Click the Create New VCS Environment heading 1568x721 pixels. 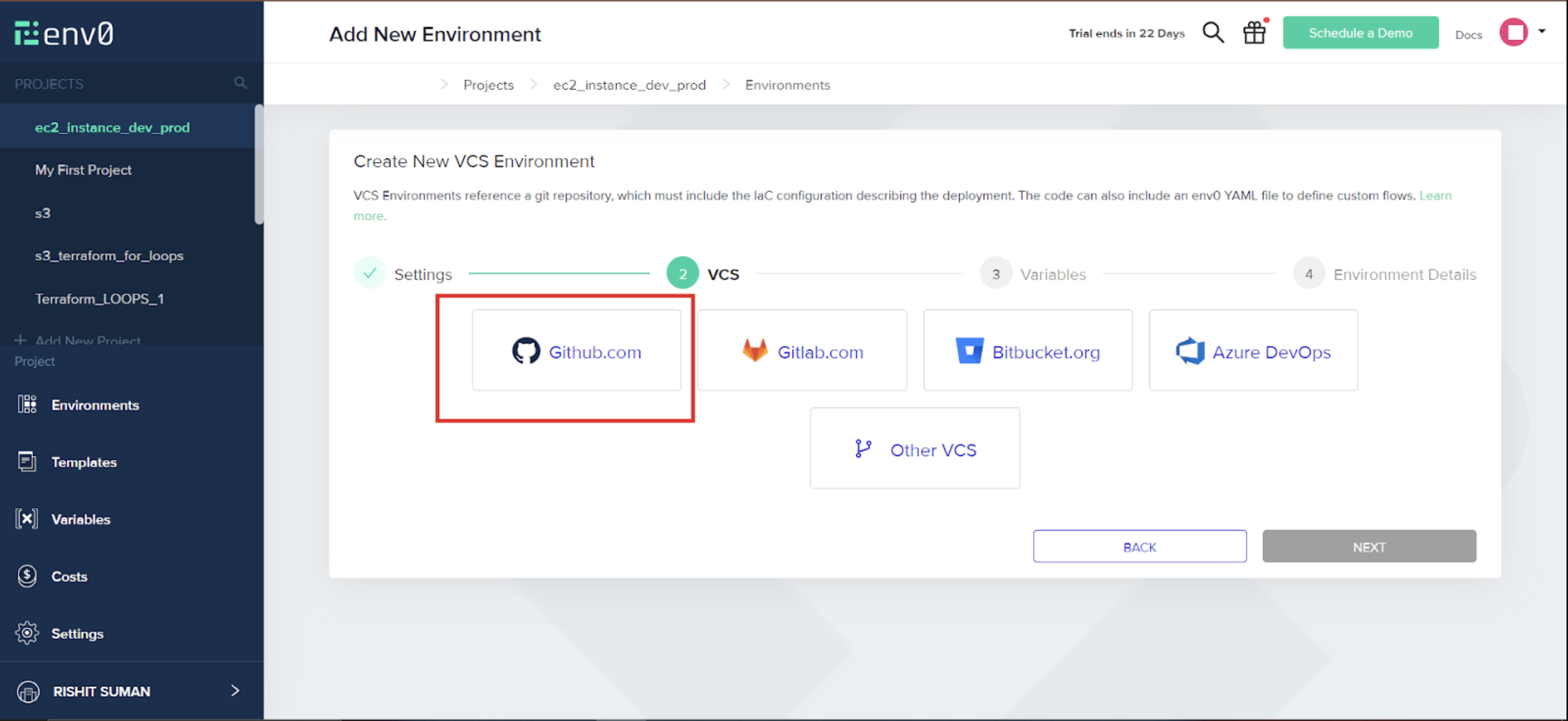(474, 161)
